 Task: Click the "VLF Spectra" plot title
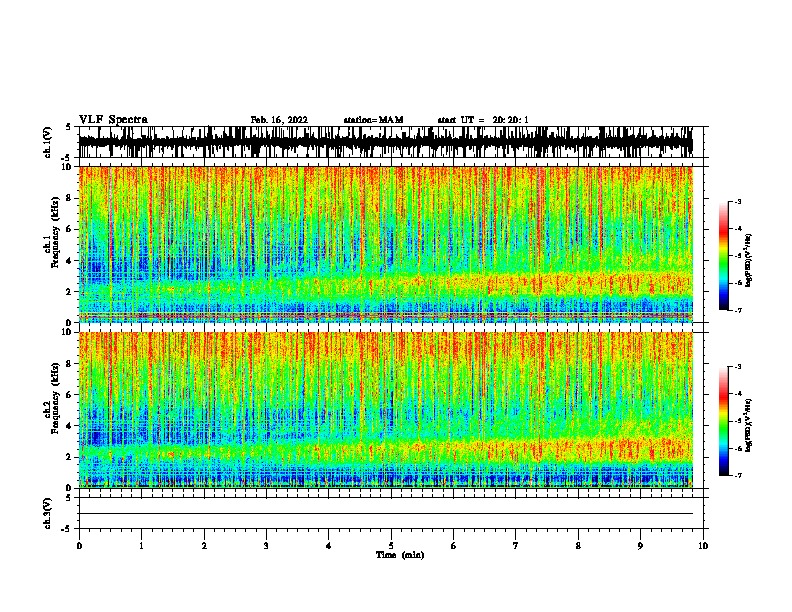coord(113,120)
